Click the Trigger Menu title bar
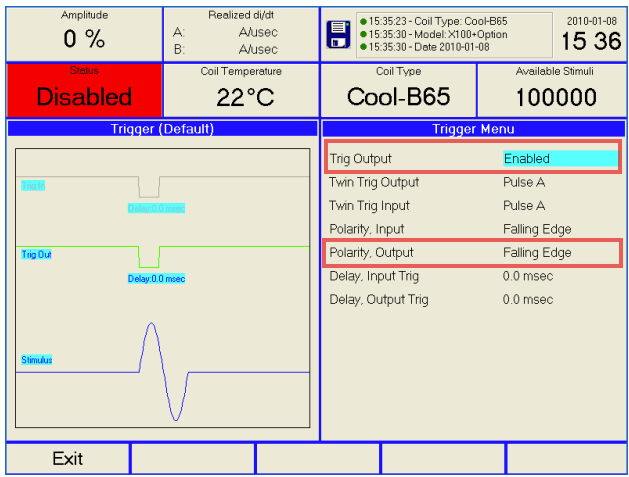The image size is (629, 477). click(473, 129)
